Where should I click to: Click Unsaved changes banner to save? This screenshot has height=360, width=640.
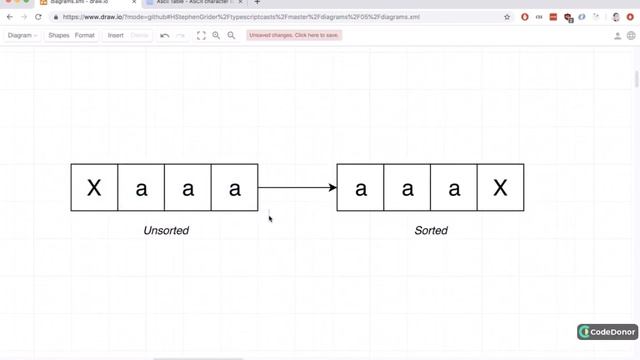coord(294,36)
